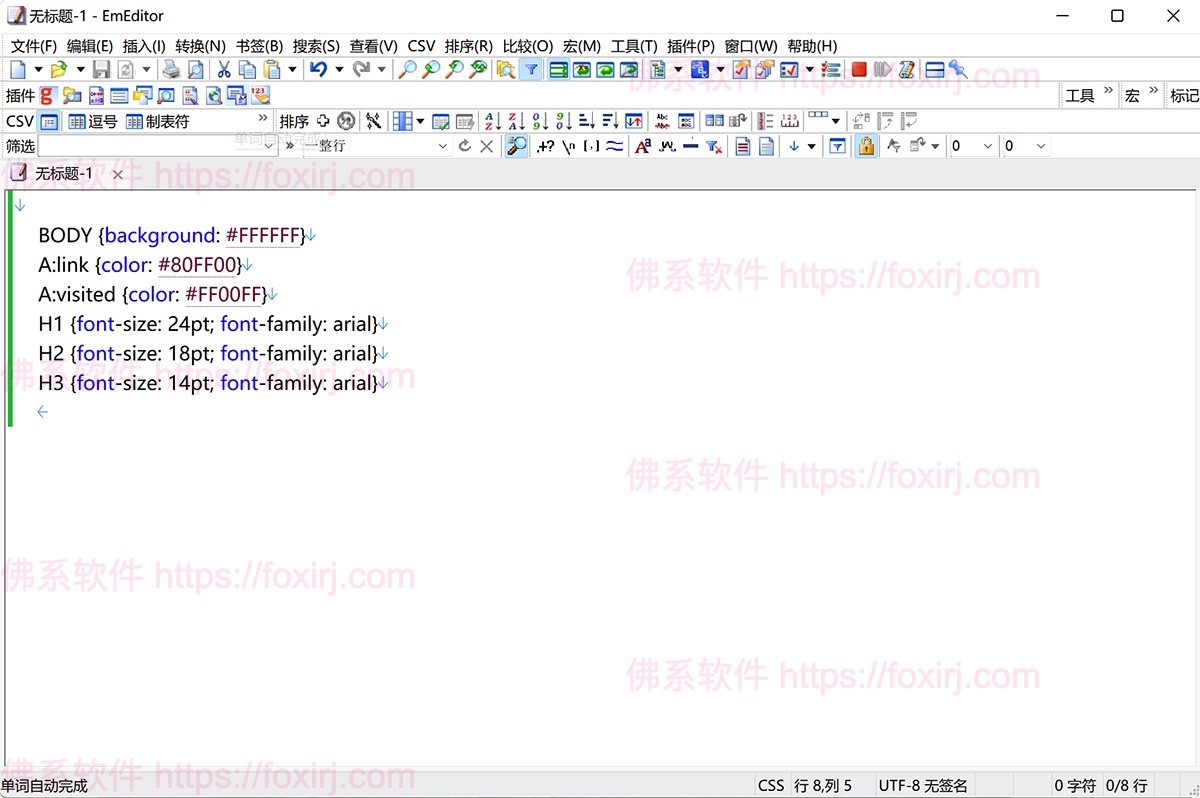Open the 宏(M) menu
The width and height of the screenshot is (1200, 798).
pos(582,46)
